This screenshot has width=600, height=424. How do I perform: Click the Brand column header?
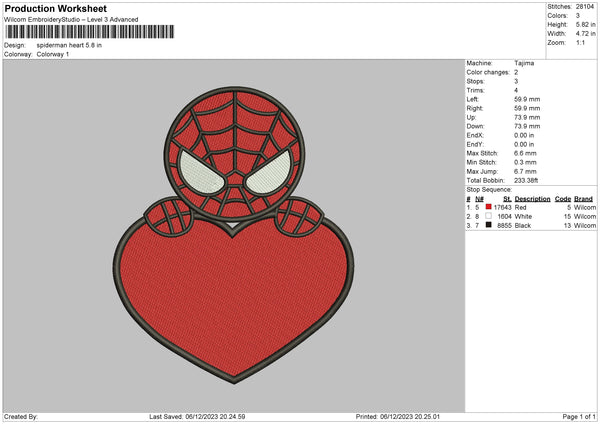(583, 199)
